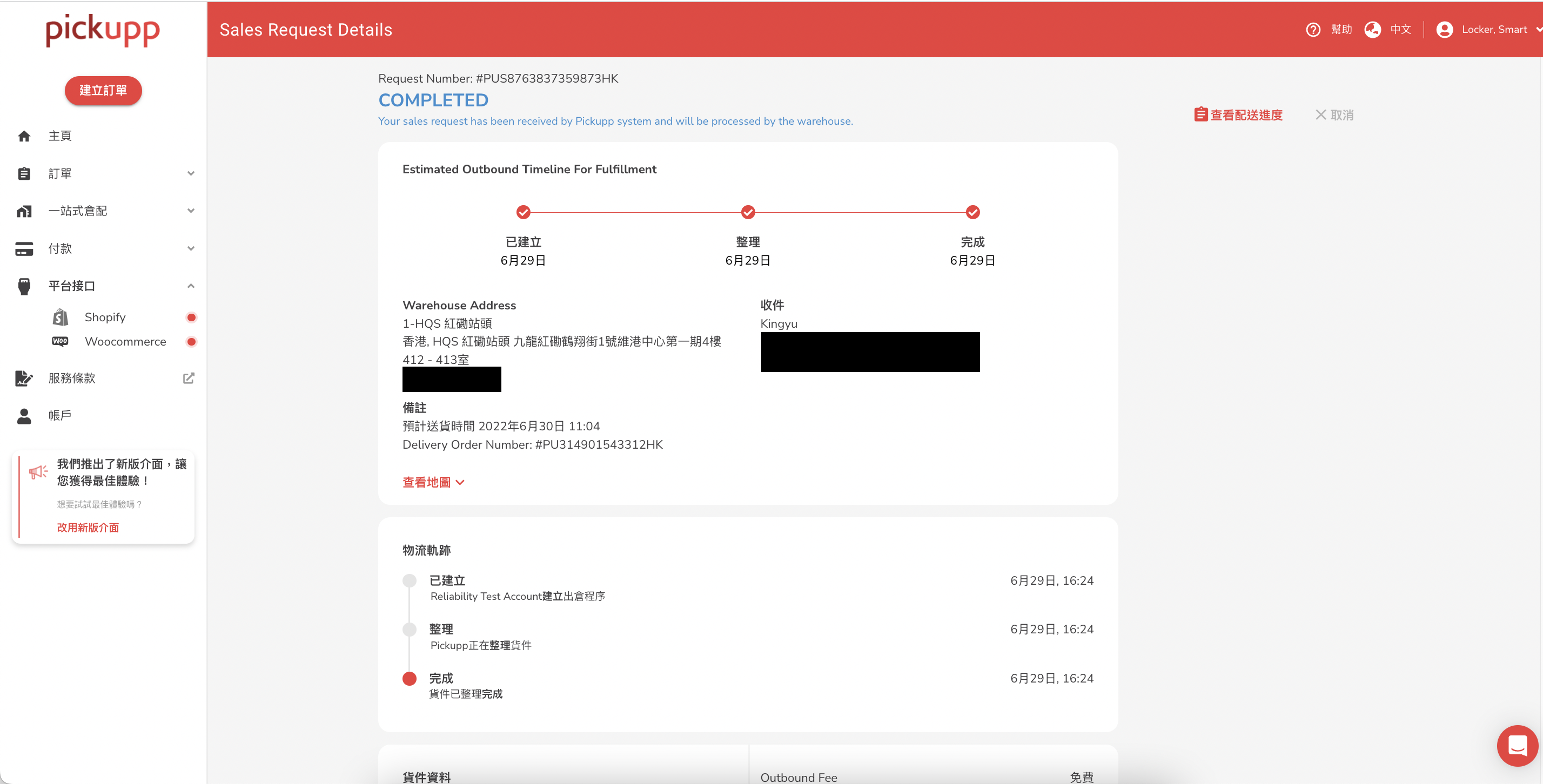Open the 主頁 home icon

[24, 136]
